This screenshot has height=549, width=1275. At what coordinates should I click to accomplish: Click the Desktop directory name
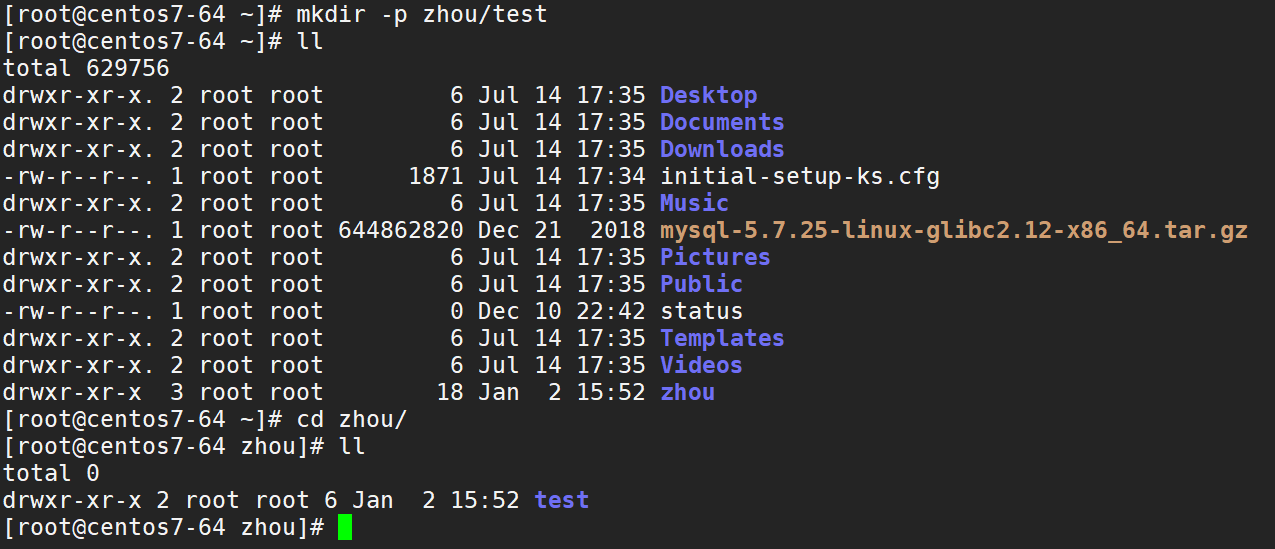tap(708, 96)
